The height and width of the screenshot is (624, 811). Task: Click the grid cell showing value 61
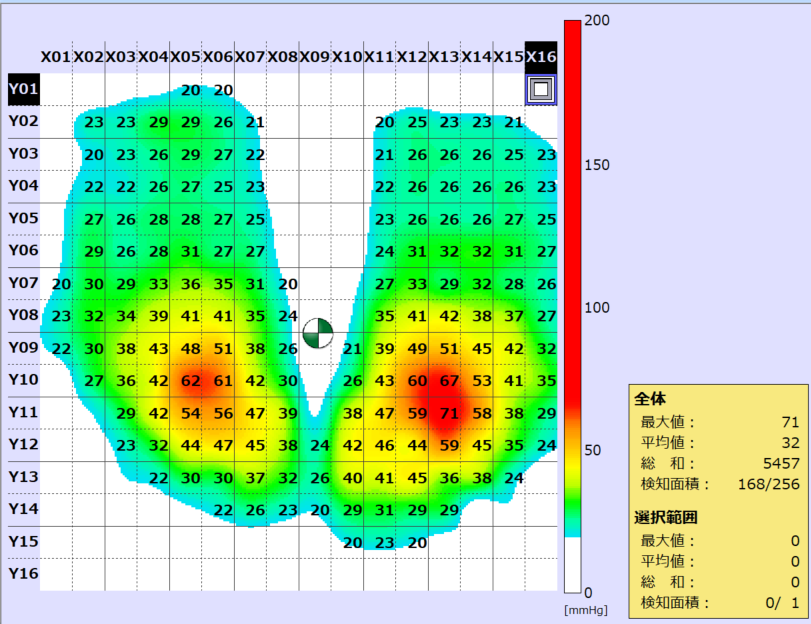pos(223,380)
